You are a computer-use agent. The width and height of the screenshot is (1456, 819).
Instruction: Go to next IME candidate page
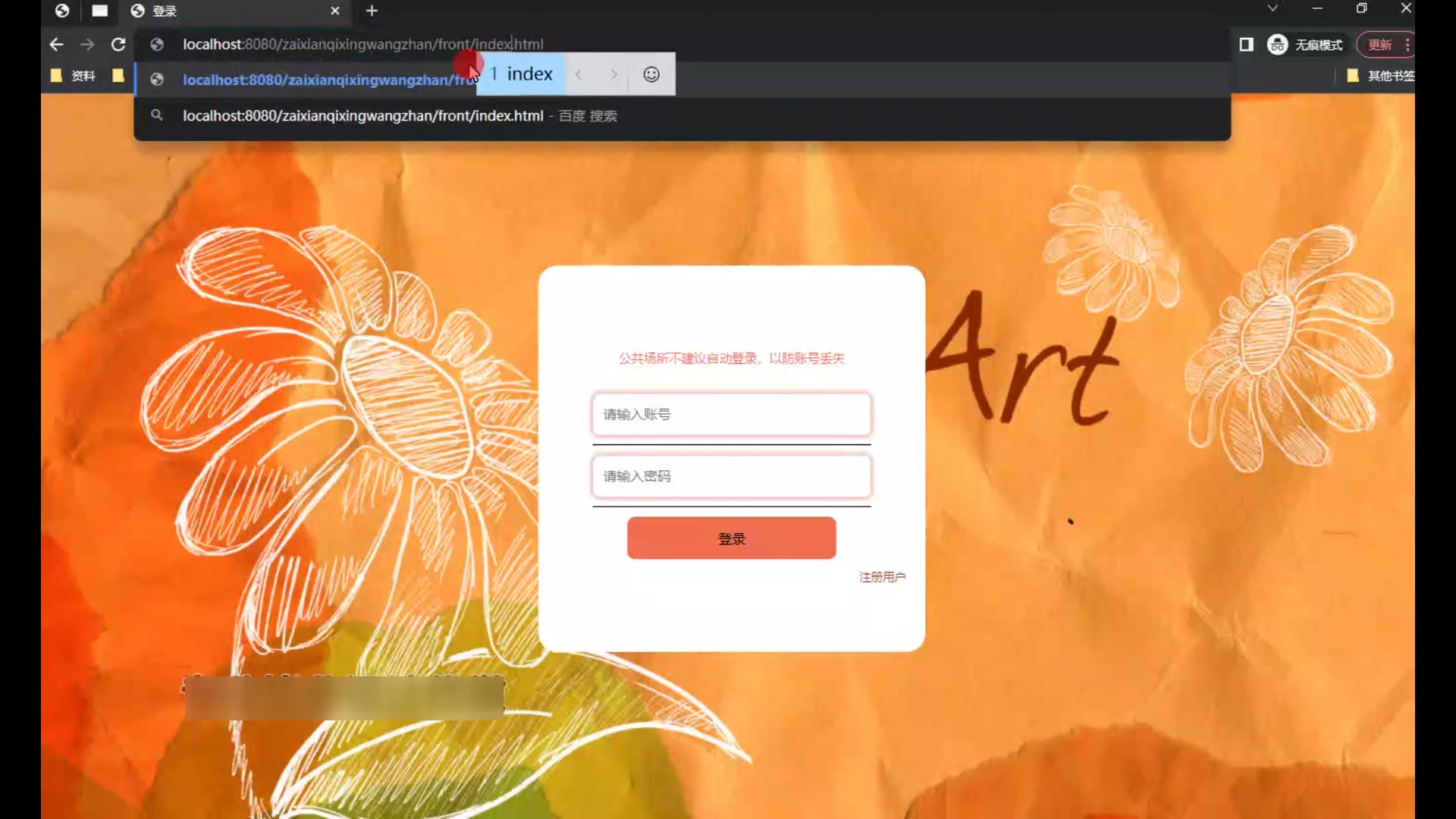(613, 74)
